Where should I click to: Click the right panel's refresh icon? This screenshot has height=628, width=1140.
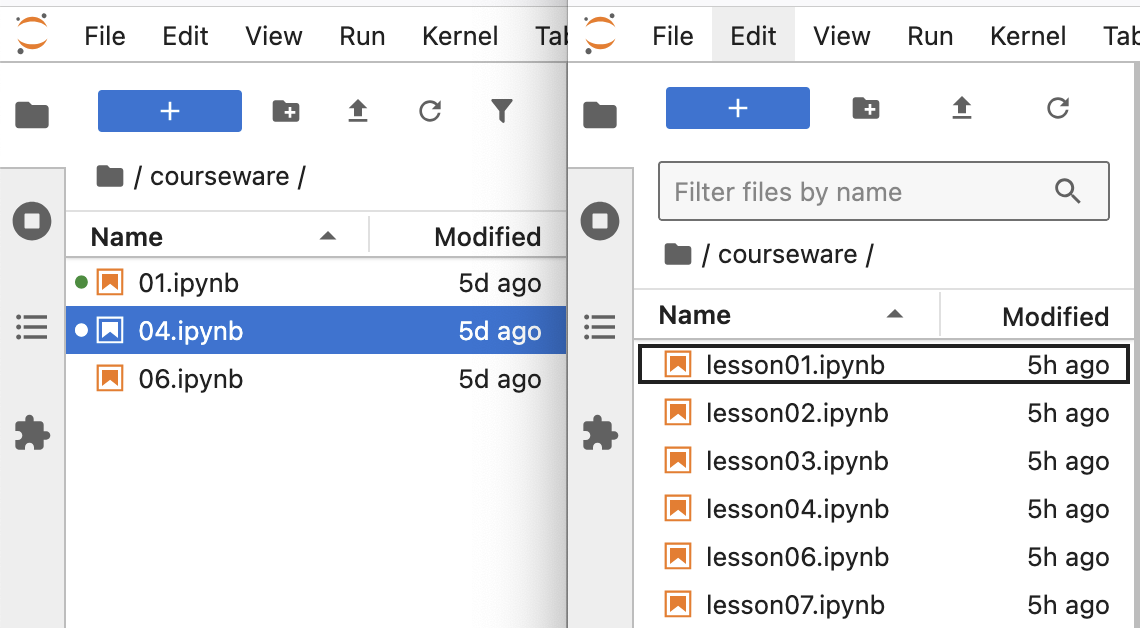(x=1058, y=108)
